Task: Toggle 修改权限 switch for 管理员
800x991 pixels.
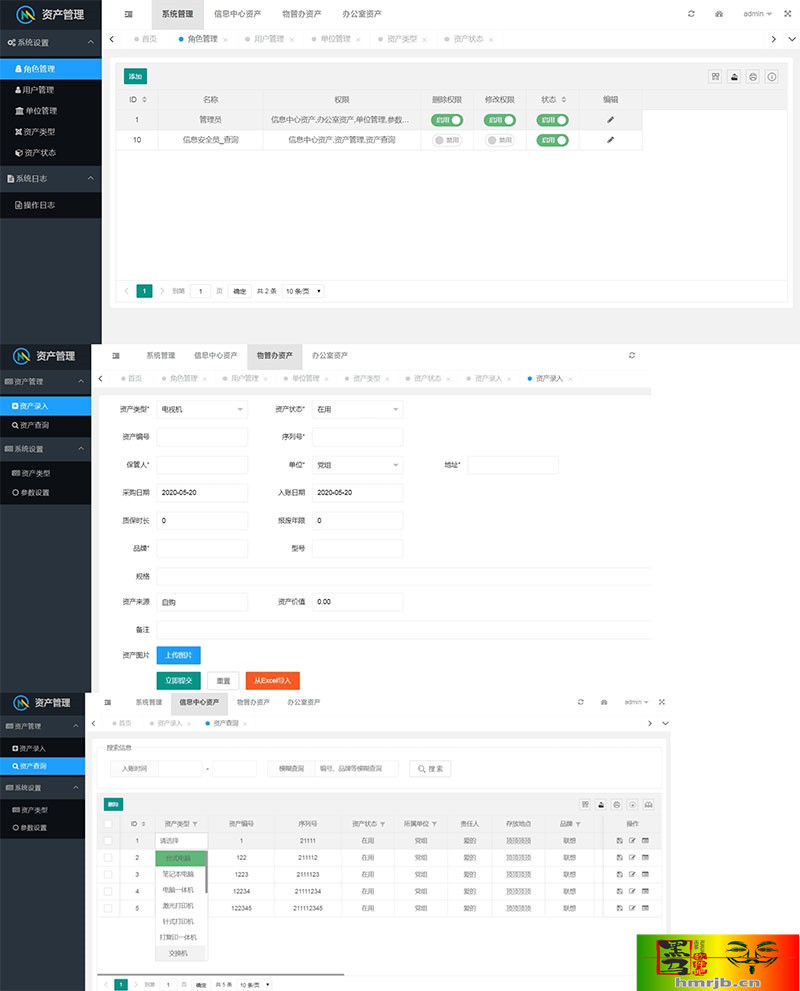Action: point(500,120)
